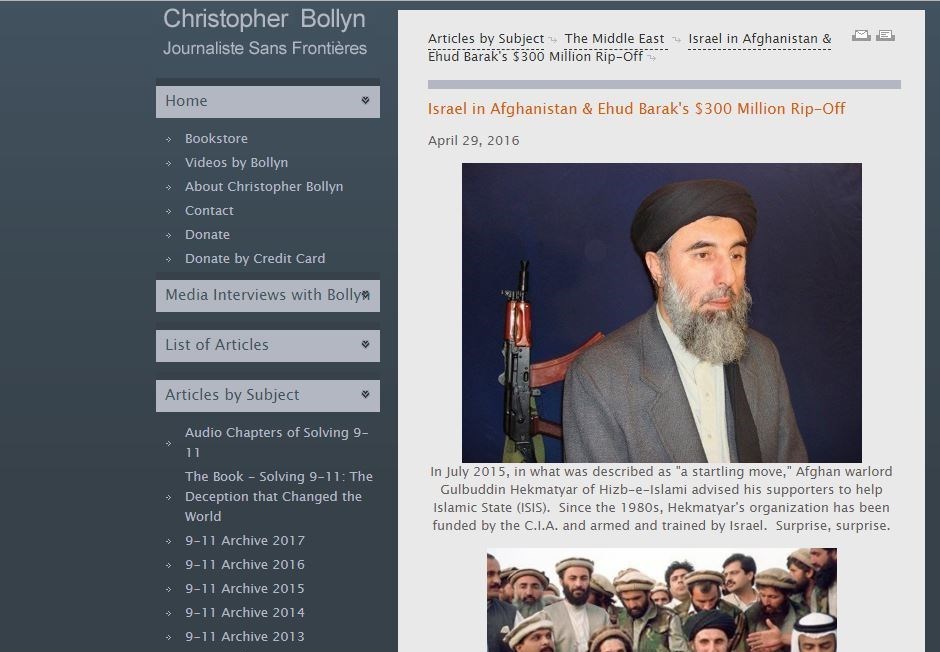Select the Donate link
Image resolution: width=940 pixels, height=652 pixels.
[x=207, y=234]
